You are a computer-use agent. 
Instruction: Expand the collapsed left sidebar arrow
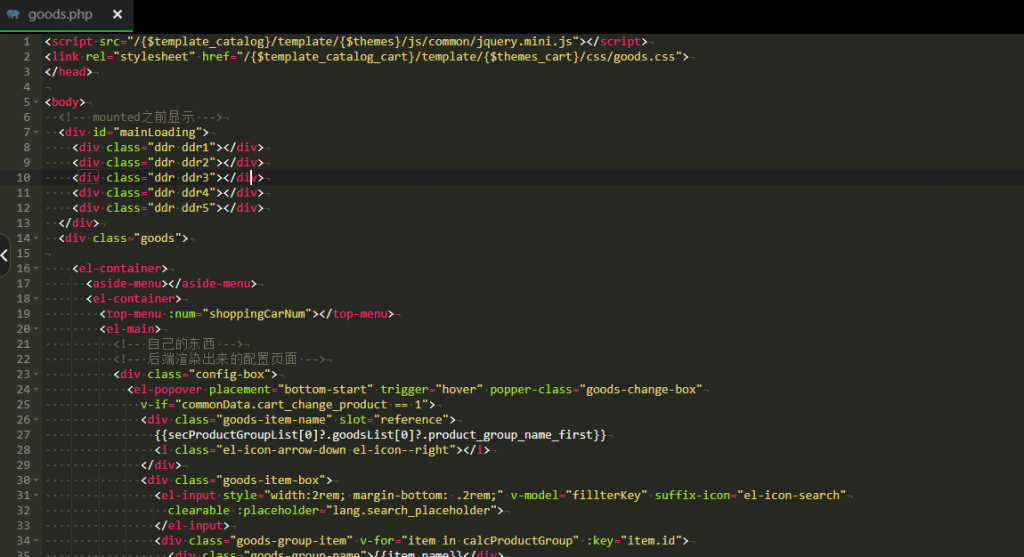point(4,255)
